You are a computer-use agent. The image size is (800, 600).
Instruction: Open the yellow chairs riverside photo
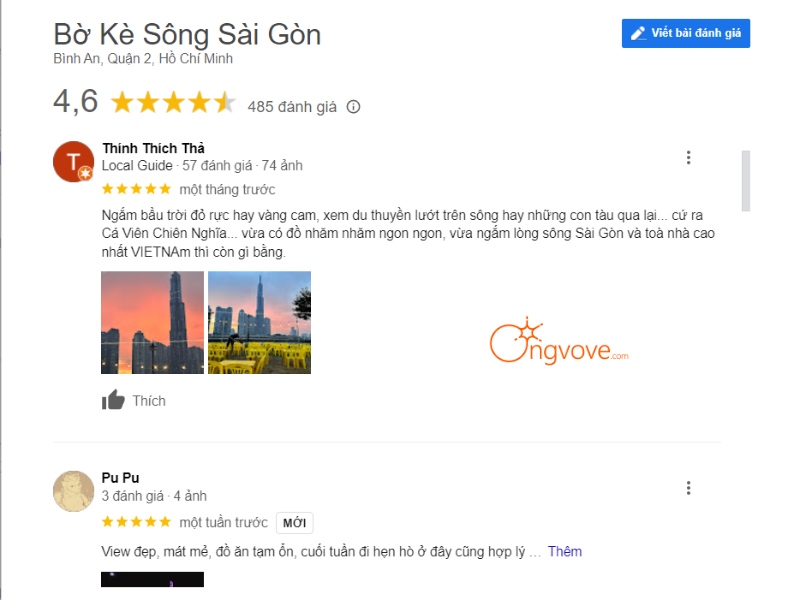tap(259, 322)
